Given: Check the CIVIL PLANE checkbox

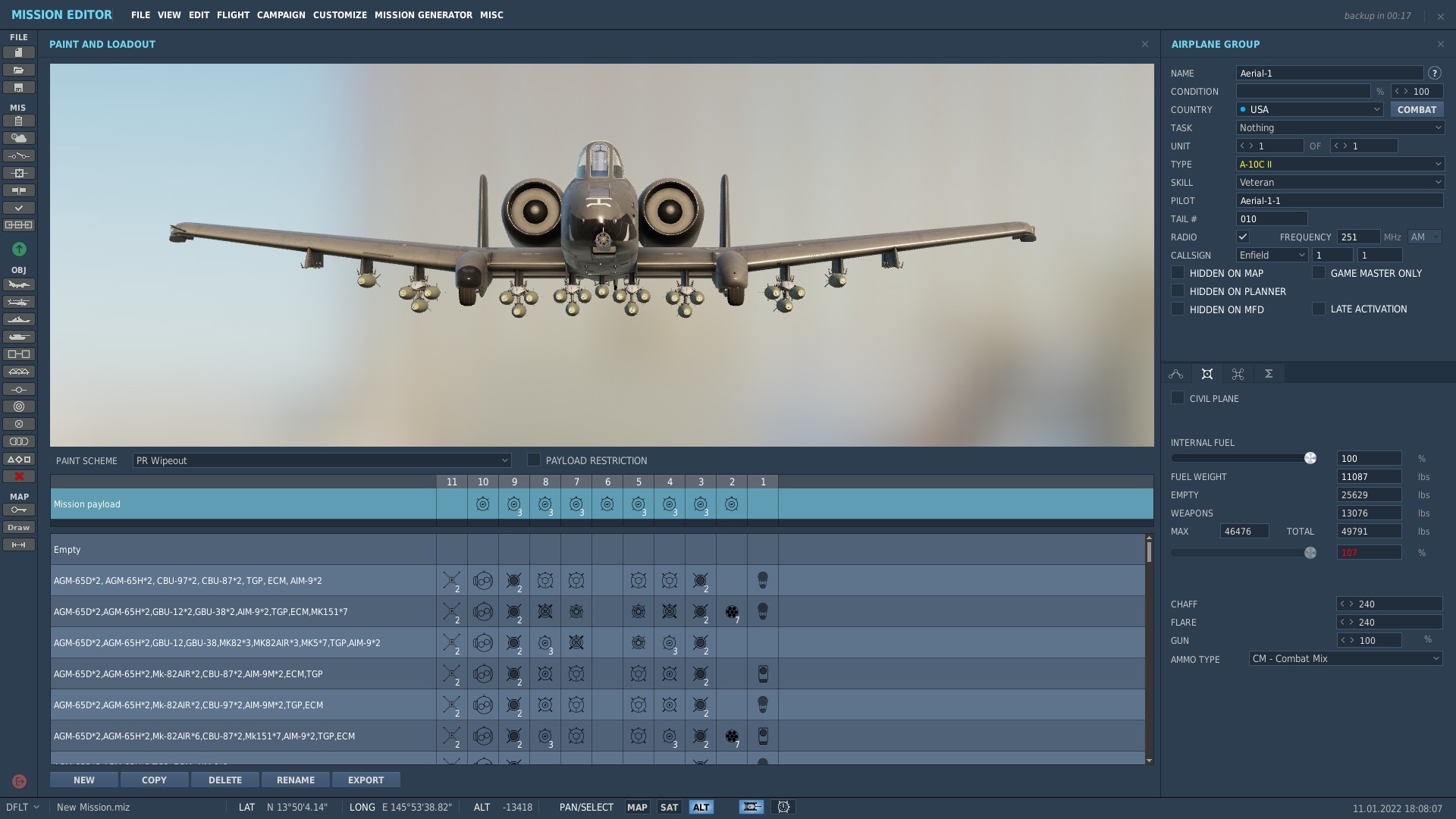Looking at the screenshot, I should click(x=1178, y=397).
